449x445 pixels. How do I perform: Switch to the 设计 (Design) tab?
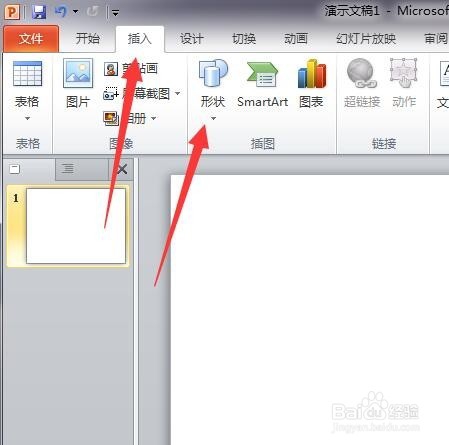coord(191,39)
